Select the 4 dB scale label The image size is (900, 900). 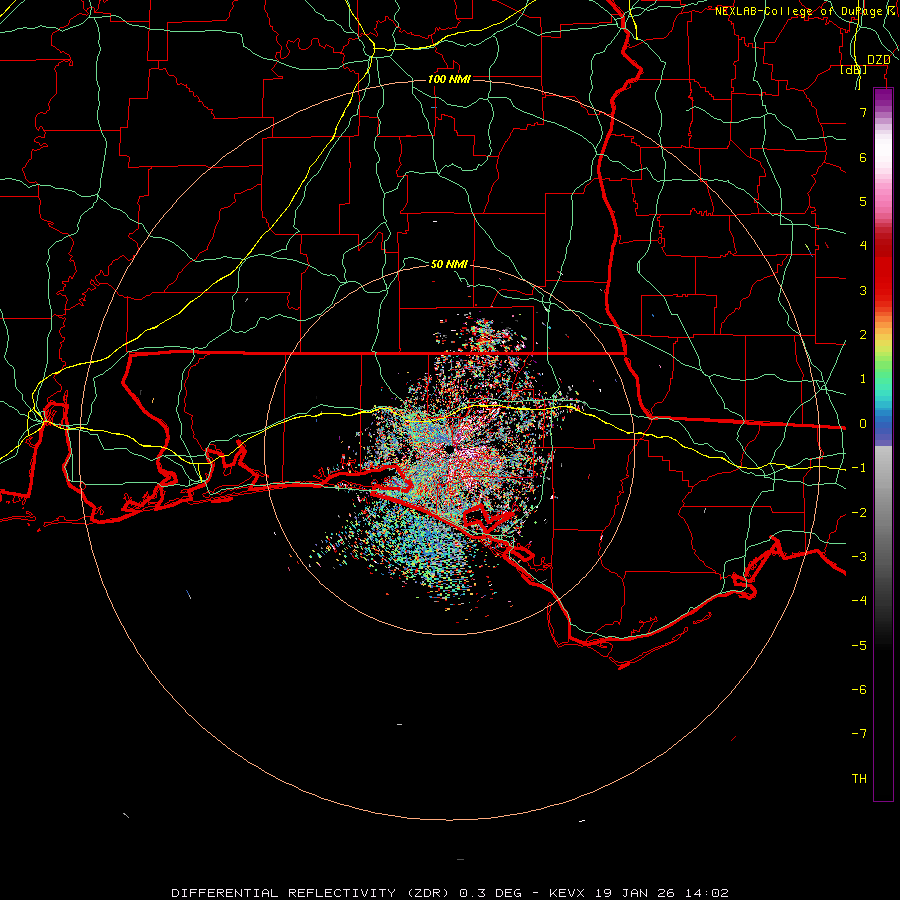pyautogui.click(x=863, y=246)
